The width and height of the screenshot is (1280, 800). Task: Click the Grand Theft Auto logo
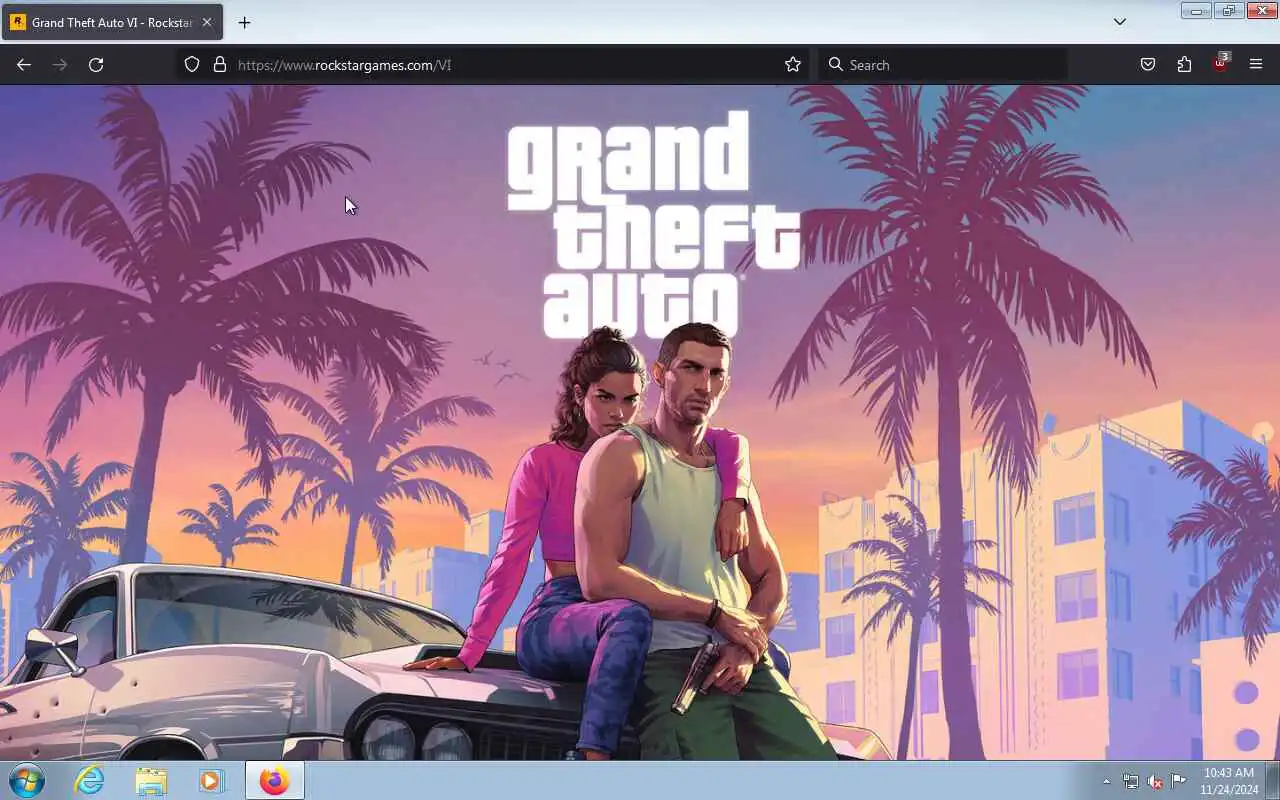point(654,225)
